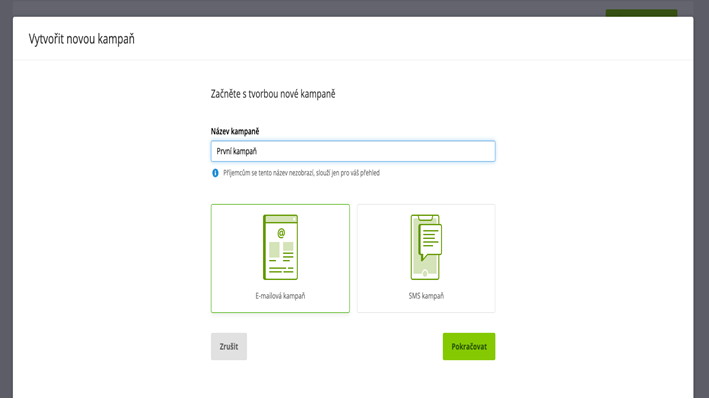Click the "SMS kampaň" label

tap(426, 296)
